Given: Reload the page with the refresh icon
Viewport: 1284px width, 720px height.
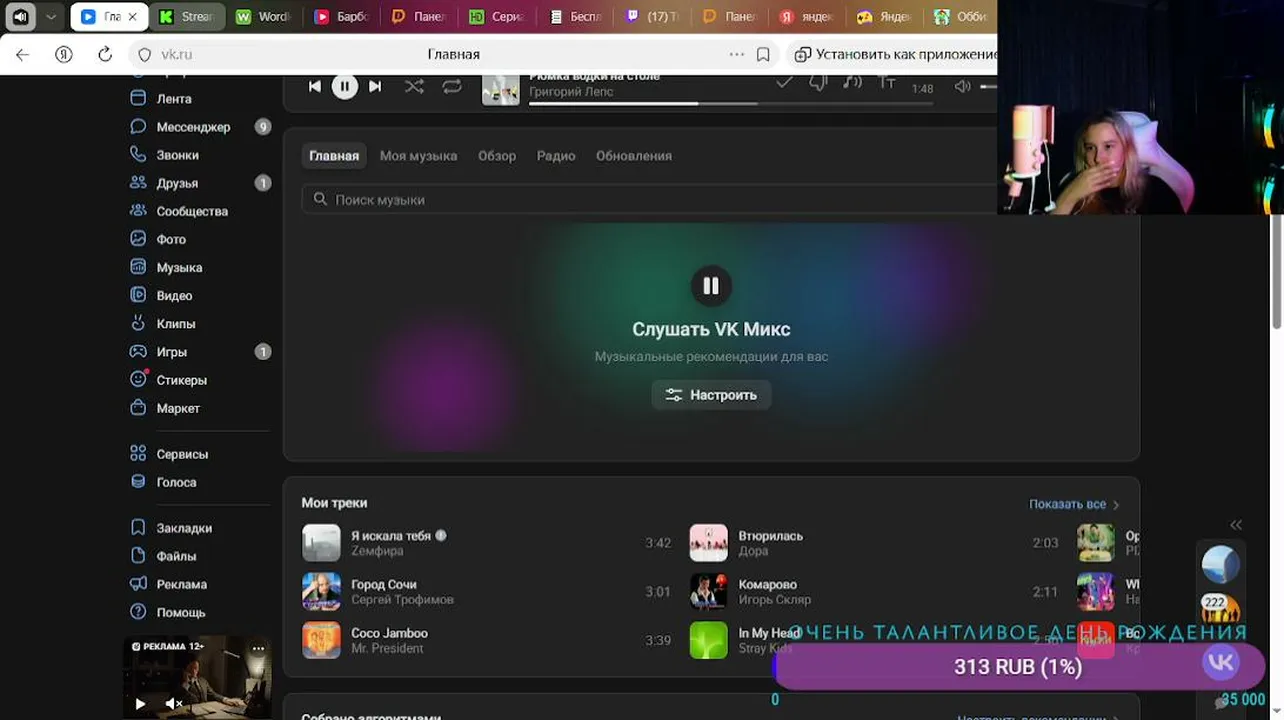Looking at the screenshot, I should pyautogui.click(x=105, y=55).
